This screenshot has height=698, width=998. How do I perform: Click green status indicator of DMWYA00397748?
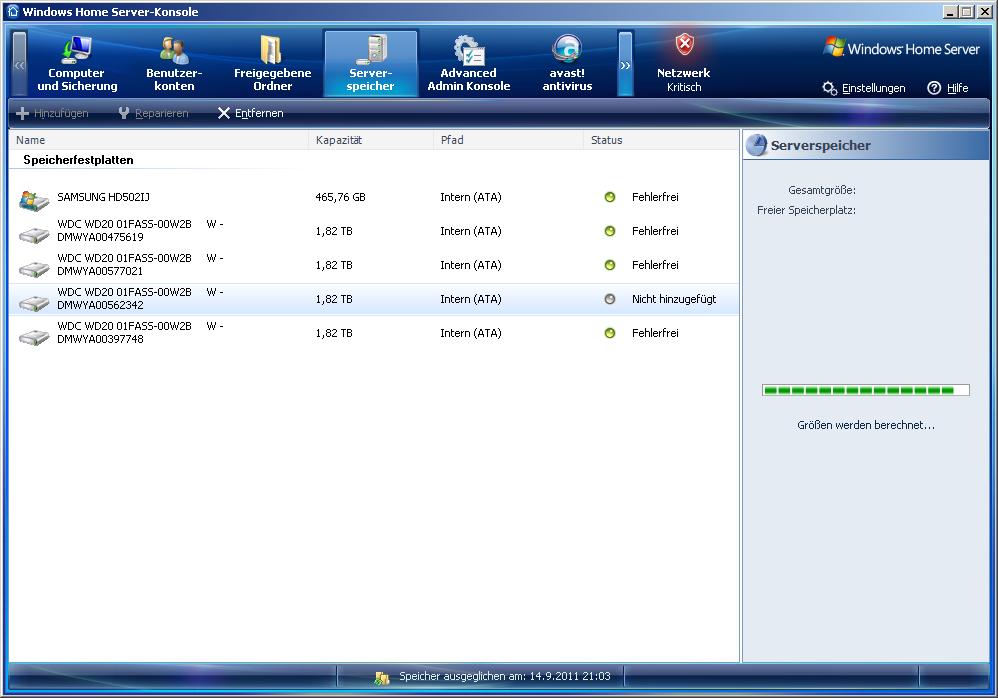tap(610, 333)
